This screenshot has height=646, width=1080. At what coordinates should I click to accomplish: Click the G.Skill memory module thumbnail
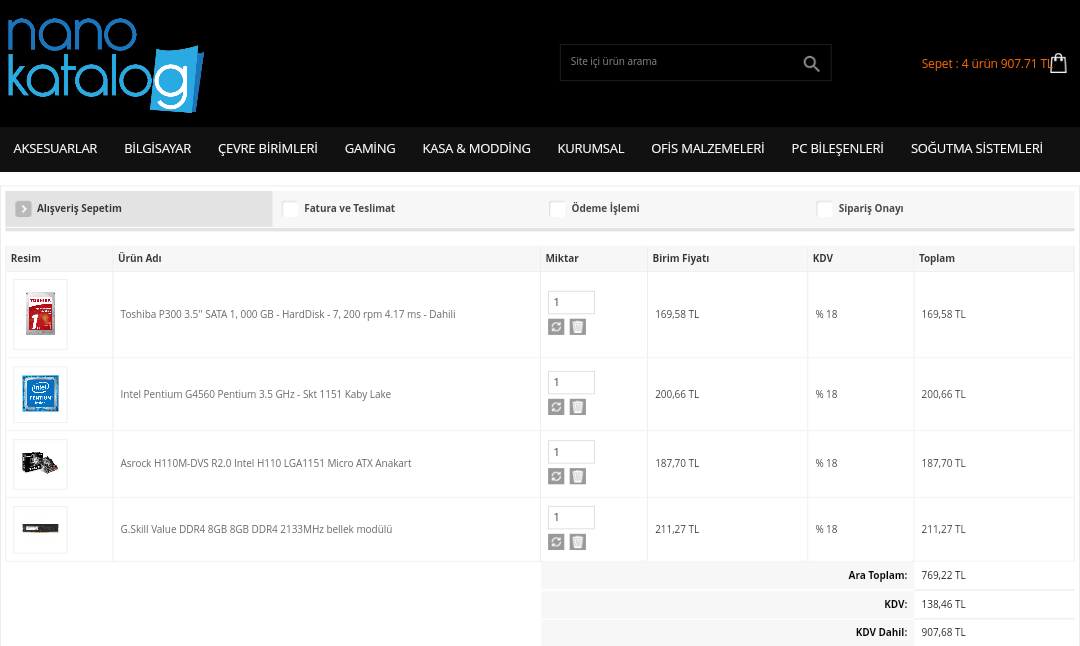(x=41, y=529)
